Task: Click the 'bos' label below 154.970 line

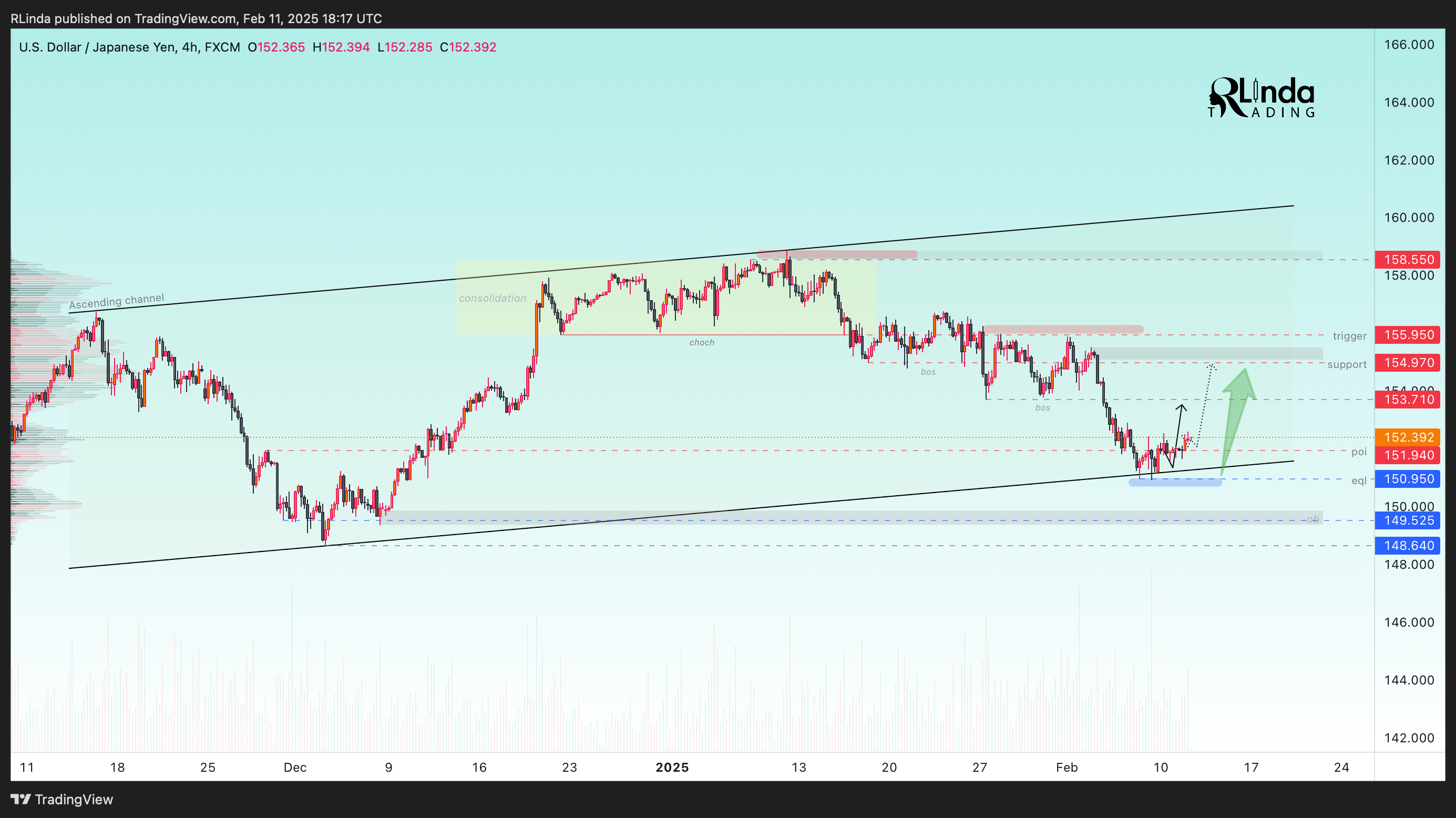Action: [x=928, y=372]
